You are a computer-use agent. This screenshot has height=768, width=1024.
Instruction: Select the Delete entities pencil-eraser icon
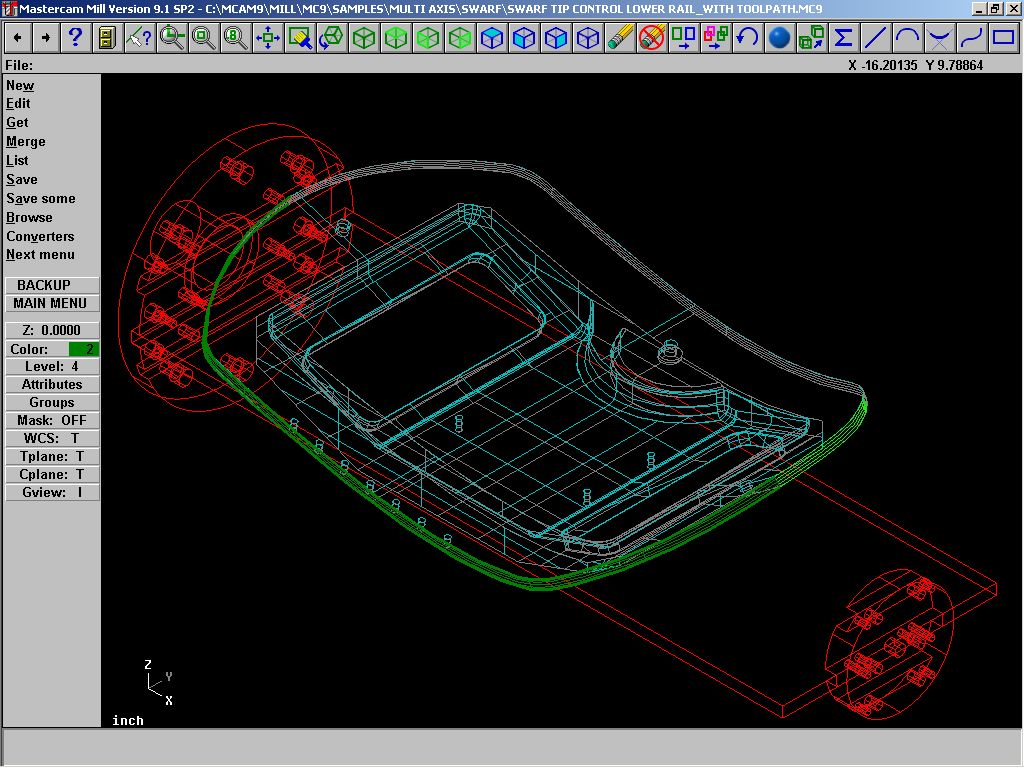tap(620, 38)
